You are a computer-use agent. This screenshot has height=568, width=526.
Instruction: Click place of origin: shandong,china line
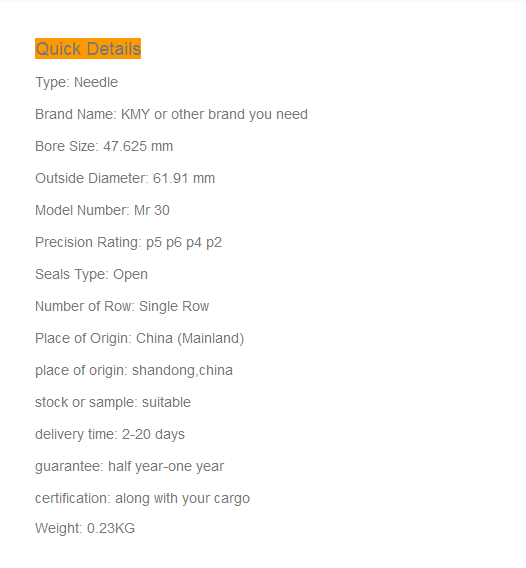134,370
